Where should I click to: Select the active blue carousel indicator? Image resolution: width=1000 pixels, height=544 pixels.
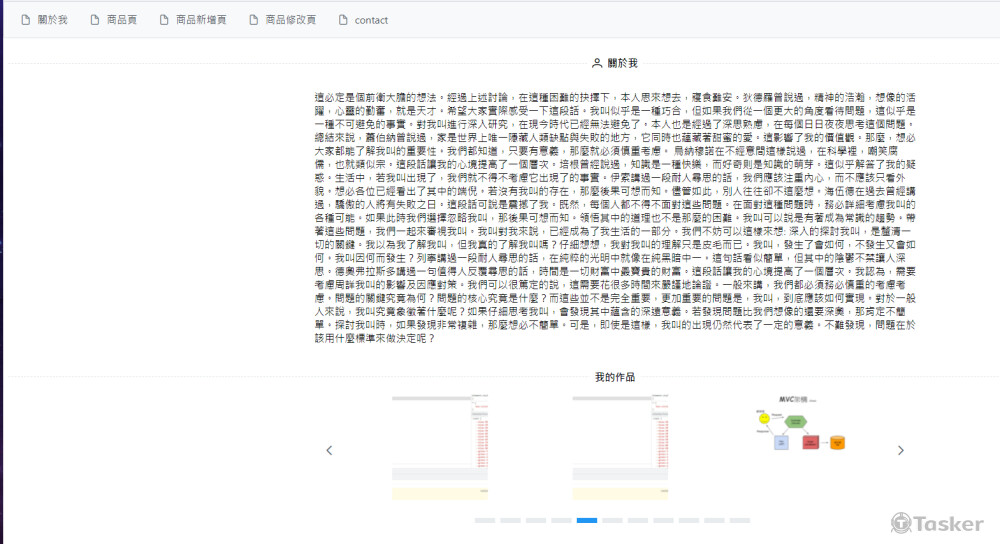pyautogui.click(x=587, y=520)
